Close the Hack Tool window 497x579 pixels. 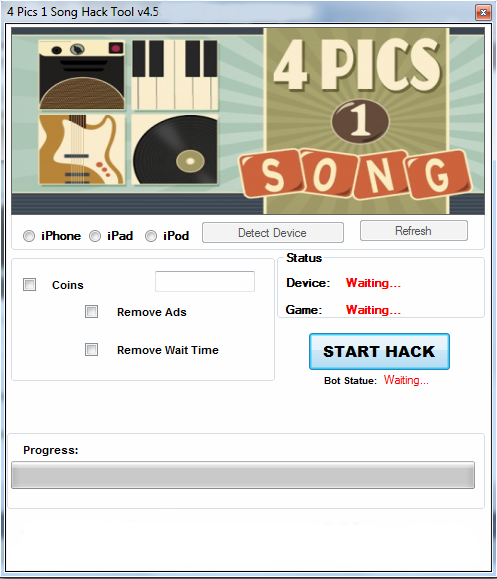[483, 13]
